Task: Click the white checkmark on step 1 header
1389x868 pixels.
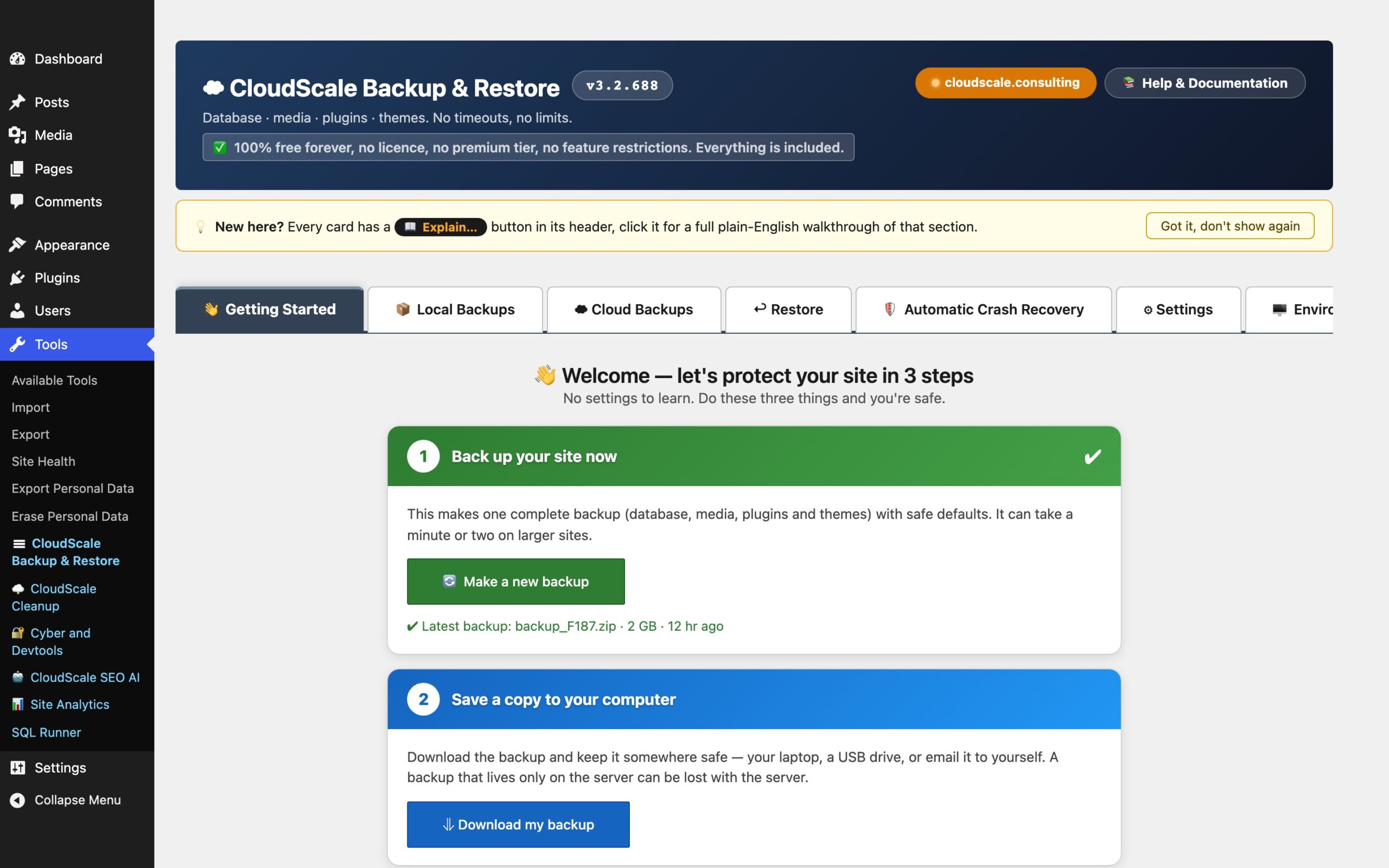Action: [1092, 456]
